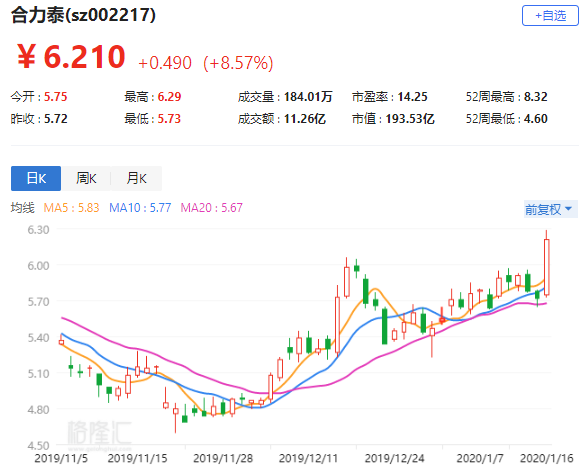582x467 pixels.
Task: Click the stock title 合力泰(sz002217)
Action: (x=84, y=16)
